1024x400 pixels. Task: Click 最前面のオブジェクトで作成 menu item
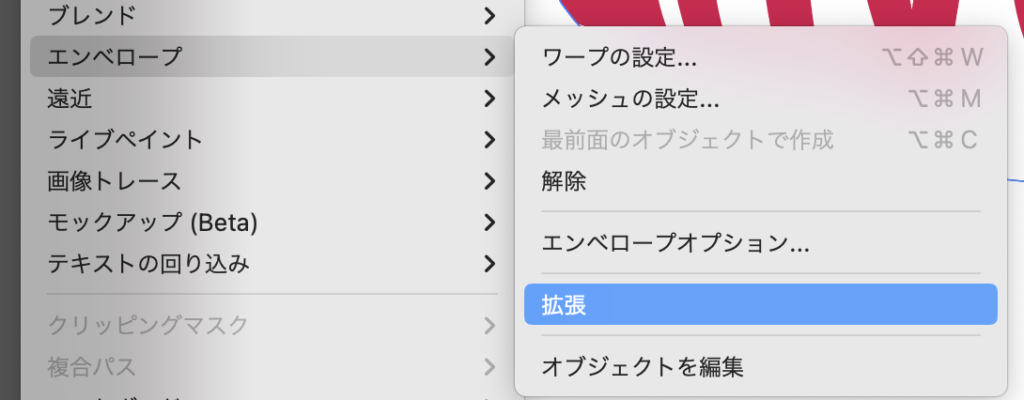687,140
